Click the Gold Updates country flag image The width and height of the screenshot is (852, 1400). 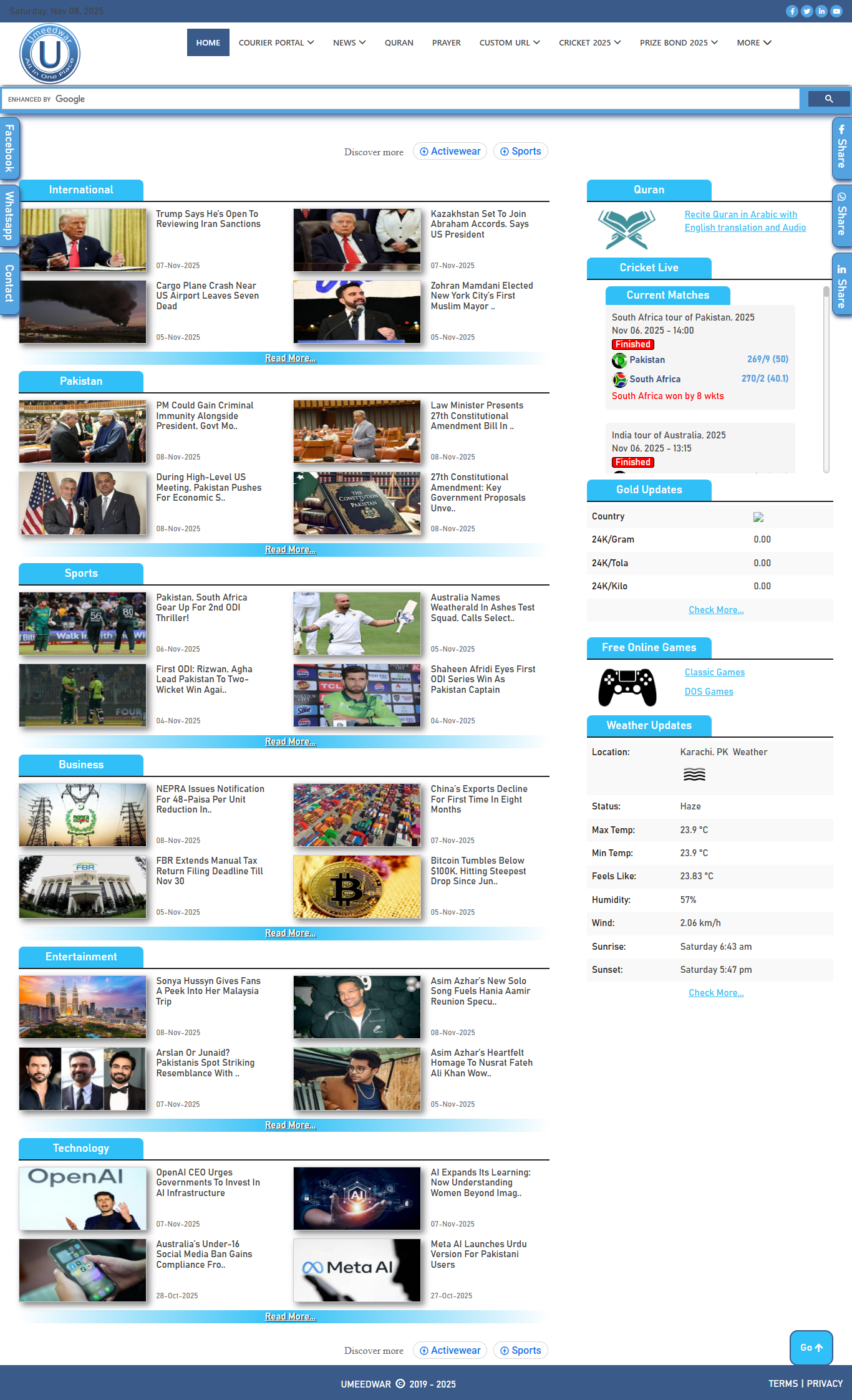[758, 517]
